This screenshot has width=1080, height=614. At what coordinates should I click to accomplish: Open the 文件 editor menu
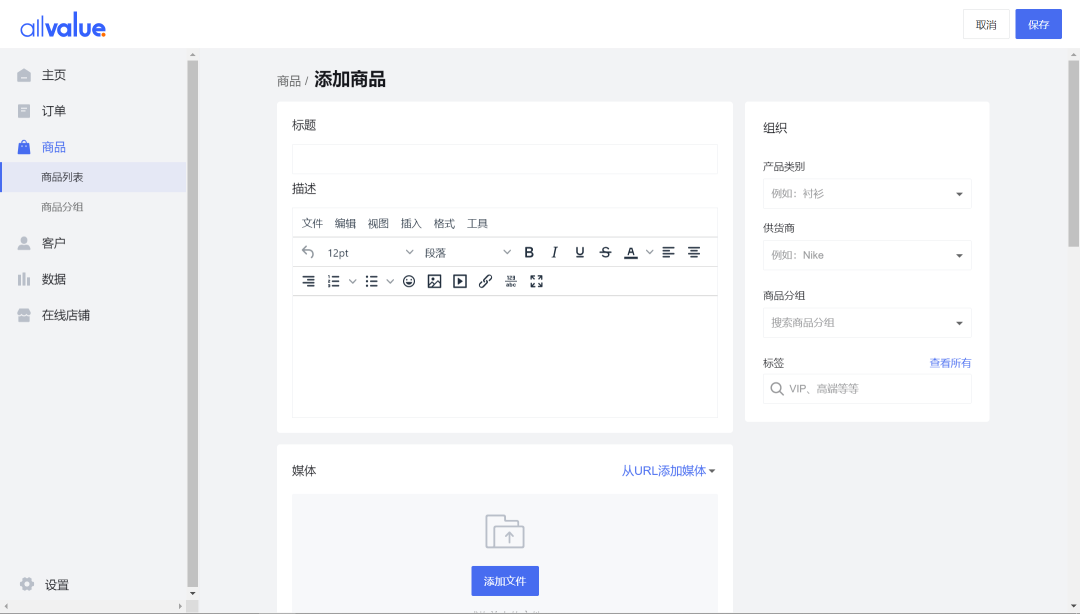[x=312, y=223]
